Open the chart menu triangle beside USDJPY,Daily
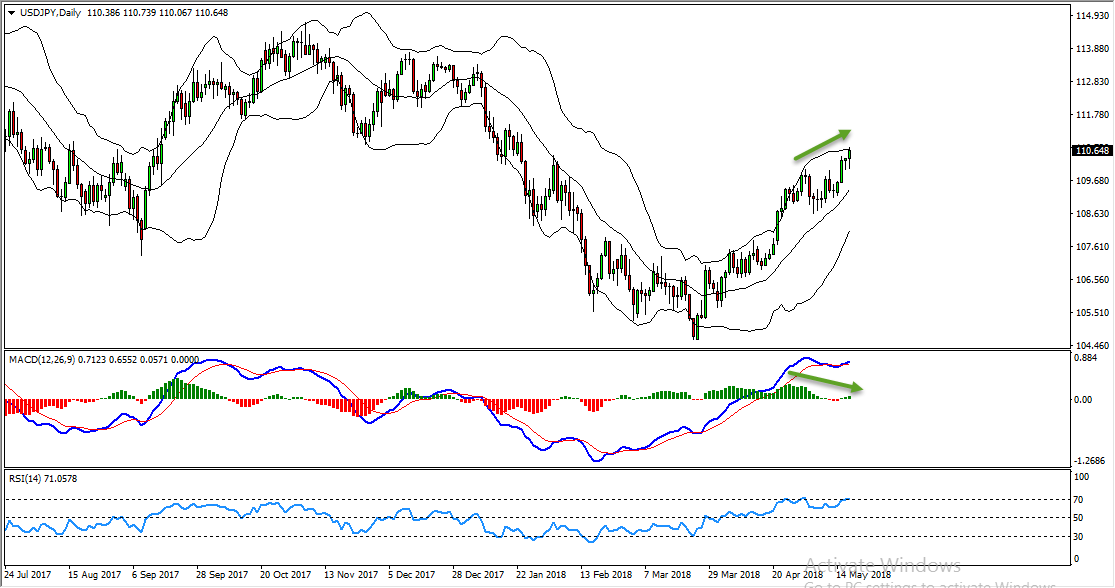The height and width of the screenshot is (588, 1115). [x=11, y=13]
